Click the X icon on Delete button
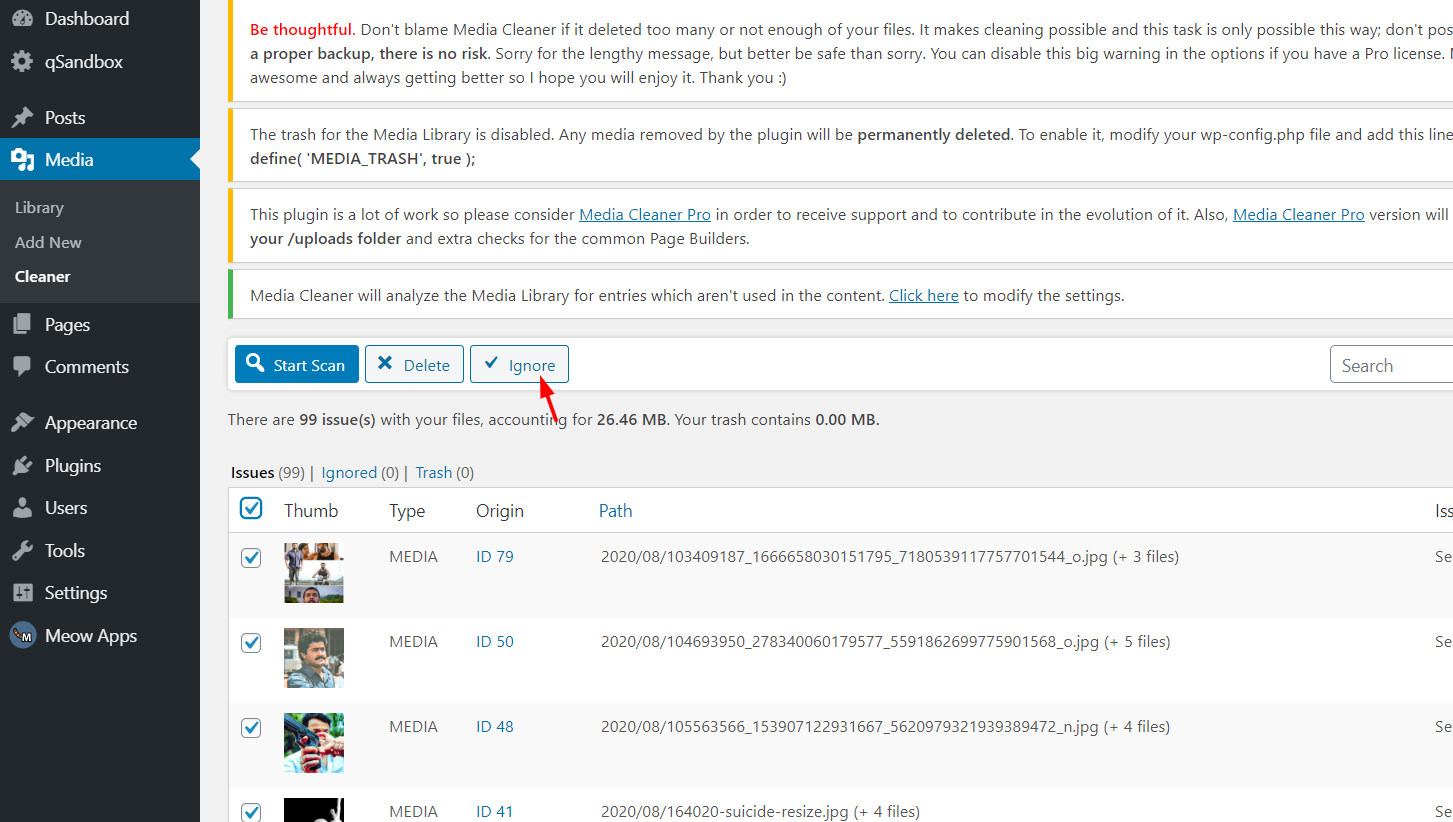 (x=385, y=364)
